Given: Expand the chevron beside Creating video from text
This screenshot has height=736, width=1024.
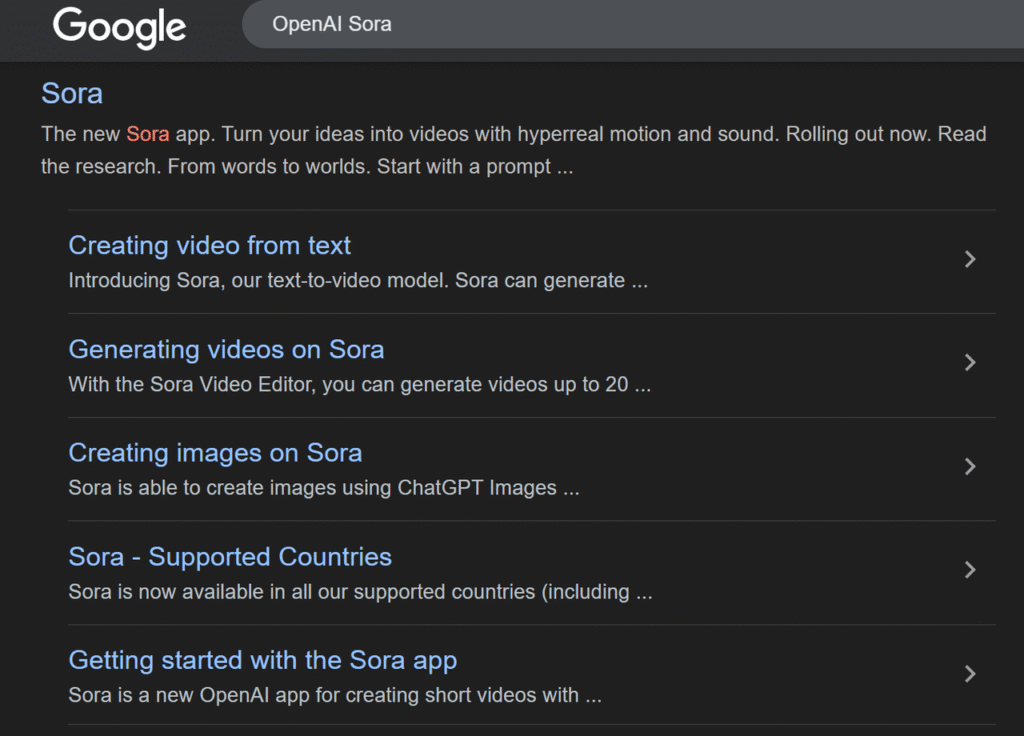Looking at the screenshot, I should [969, 259].
